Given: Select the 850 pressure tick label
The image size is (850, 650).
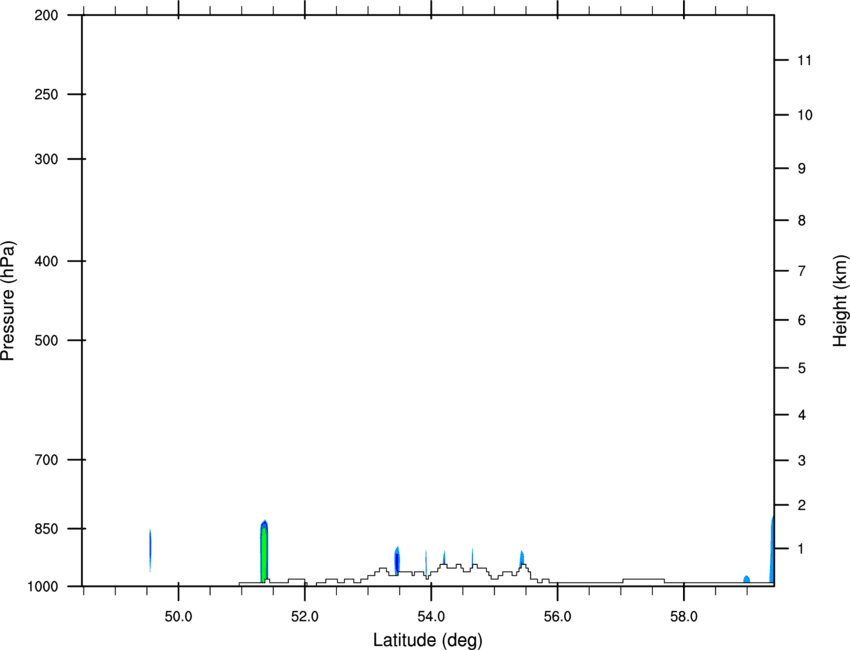Looking at the screenshot, I should tap(46, 529).
